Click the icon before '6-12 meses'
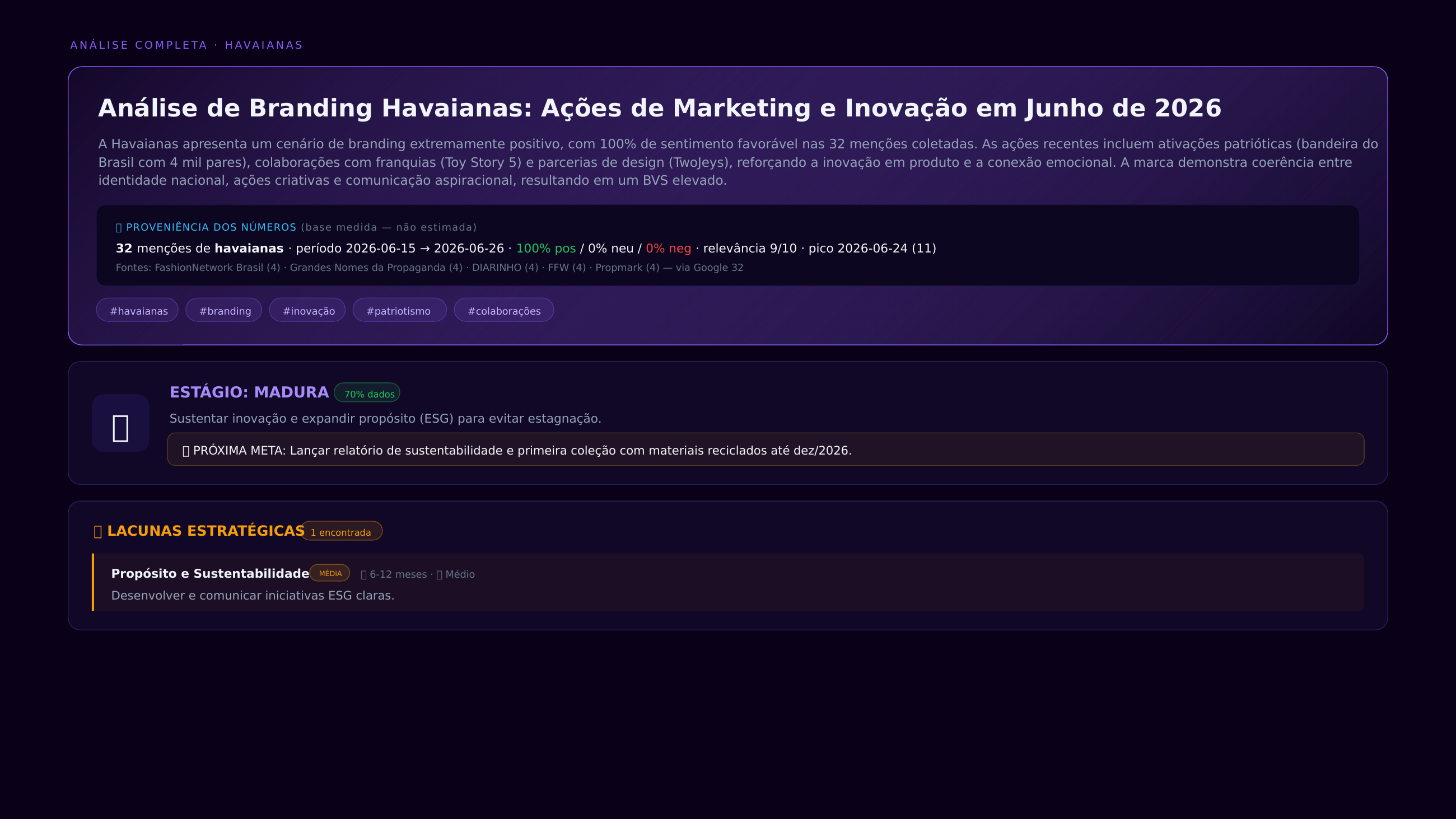This screenshot has width=1456, height=819. click(364, 575)
